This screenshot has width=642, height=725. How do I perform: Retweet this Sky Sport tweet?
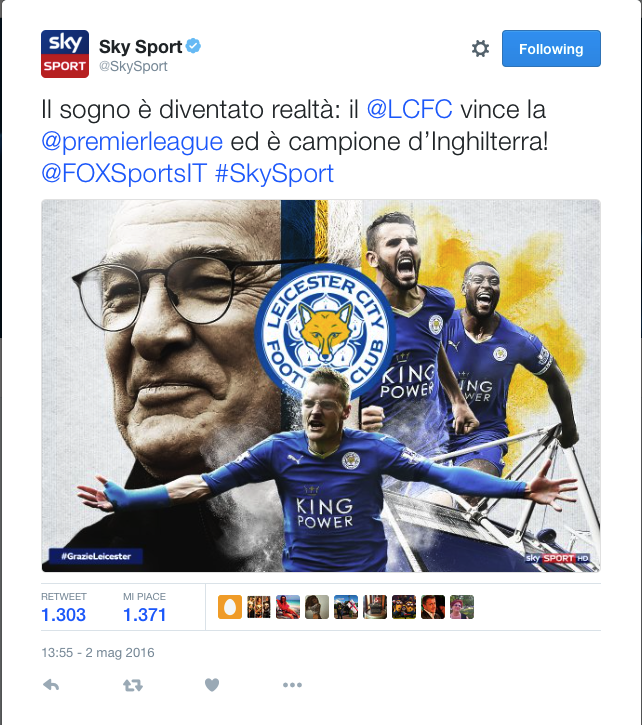(133, 685)
